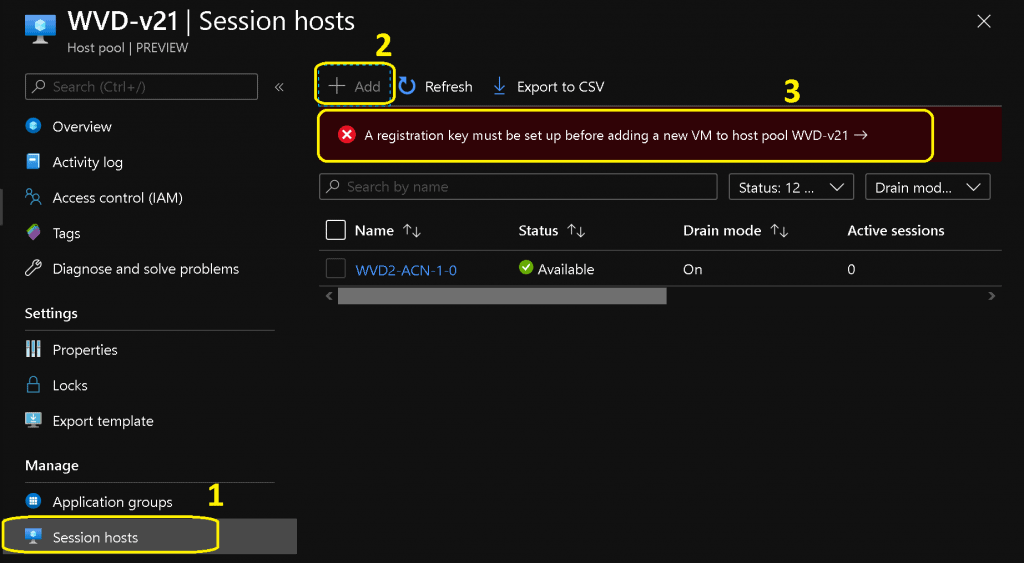This screenshot has height=563, width=1024.
Task: Click the Tags icon
Action: click(33, 232)
